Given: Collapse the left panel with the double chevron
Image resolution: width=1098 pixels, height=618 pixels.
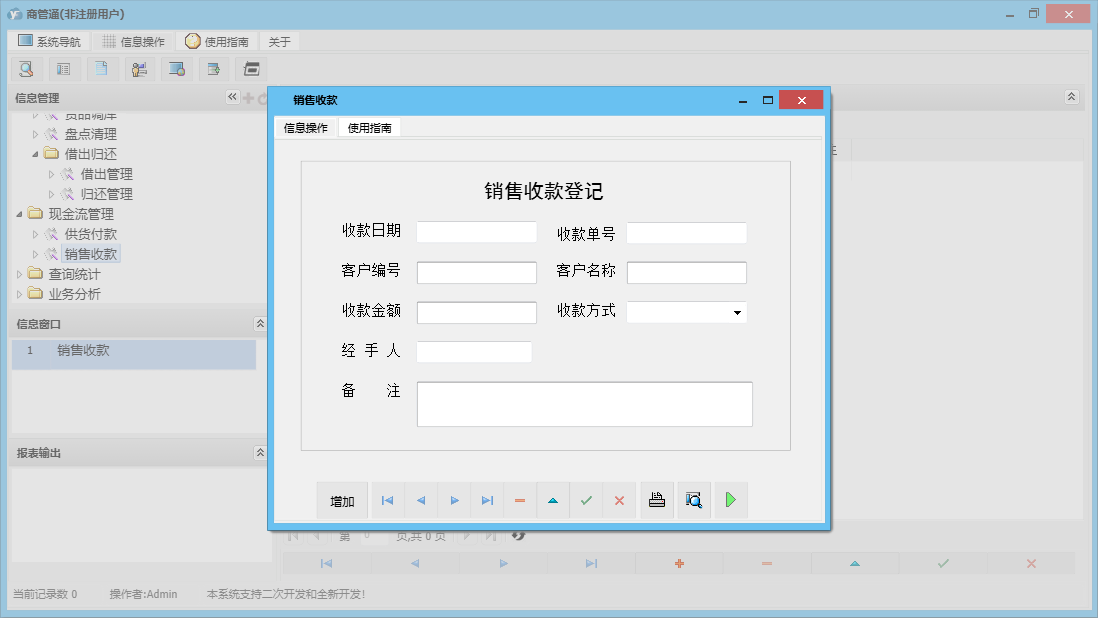Looking at the screenshot, I should [x=232, y=97].
